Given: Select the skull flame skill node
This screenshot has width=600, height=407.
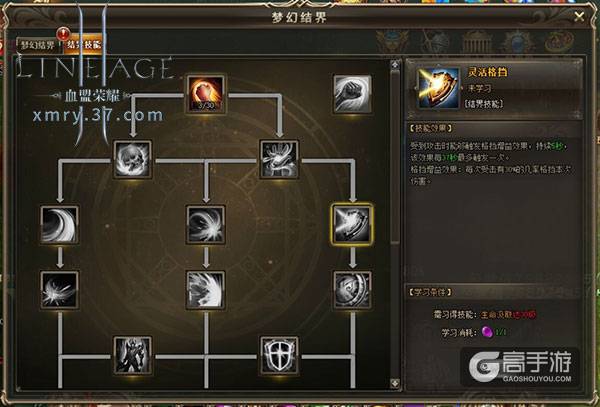Looking at the screenshot, I should (133, 159).
